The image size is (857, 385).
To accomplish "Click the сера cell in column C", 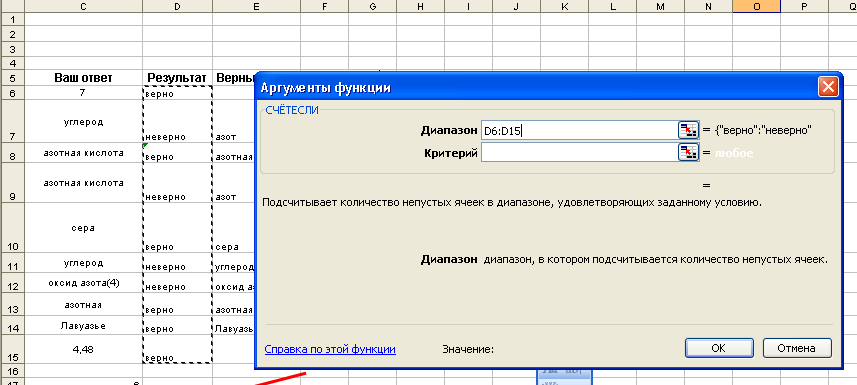I will pyautogui.click(x=83, y=228).
